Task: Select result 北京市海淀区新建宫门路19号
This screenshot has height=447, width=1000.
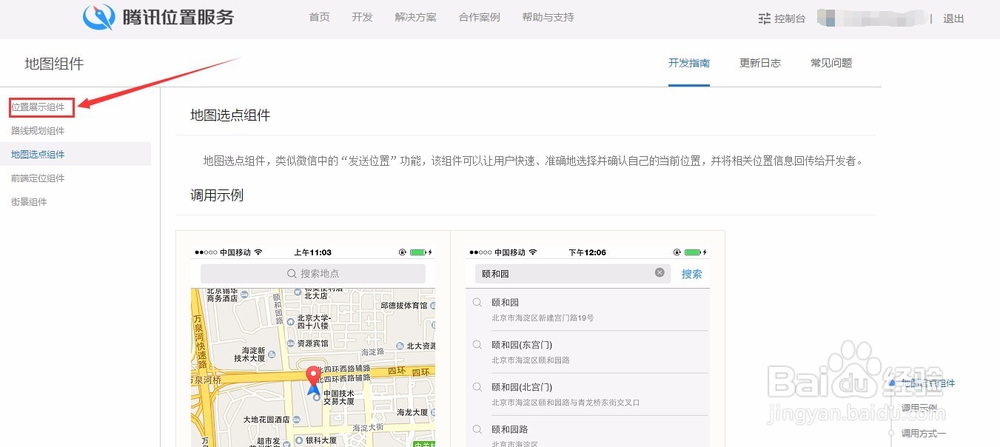Action: [x=543, y=317]
